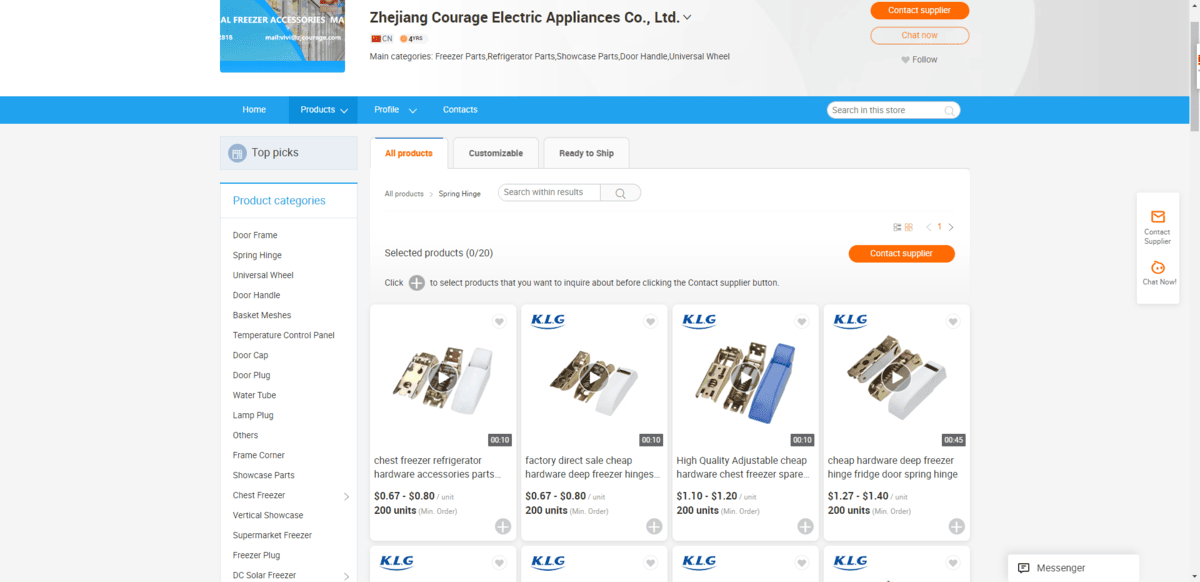The height and width of the screenshot is (582, 1200).
Task: Open the Lamp Plug category
Action: pos(253,416)
